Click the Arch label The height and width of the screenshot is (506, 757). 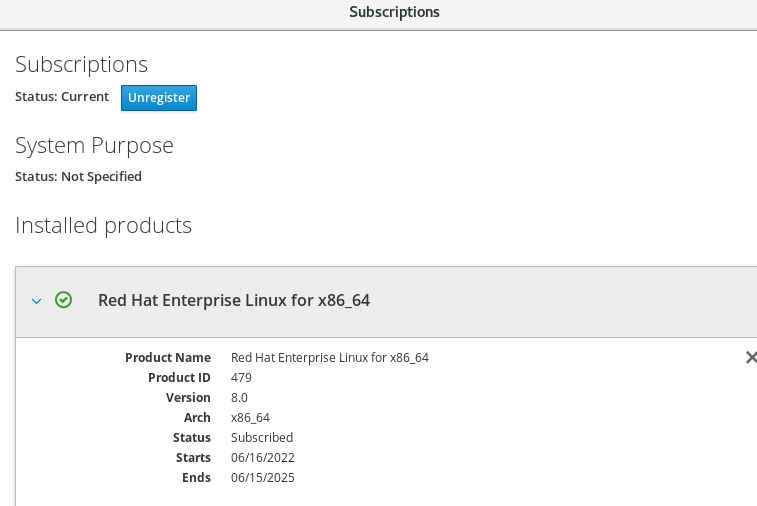[197, 418]
